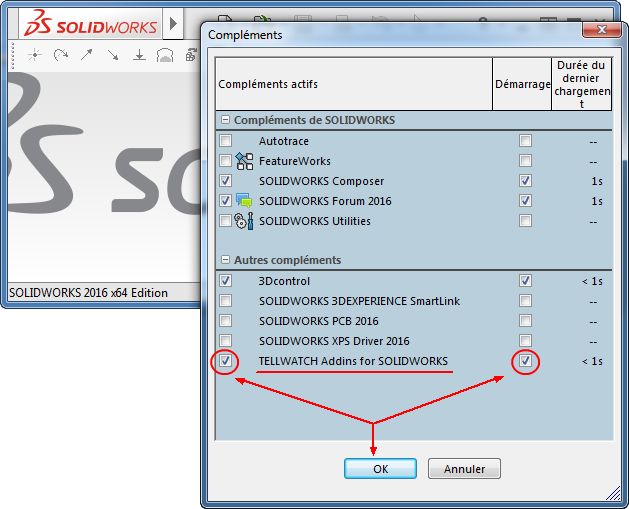
Task: Select the curved arrow rotate toolbar icon
Action: pos(60,55)
